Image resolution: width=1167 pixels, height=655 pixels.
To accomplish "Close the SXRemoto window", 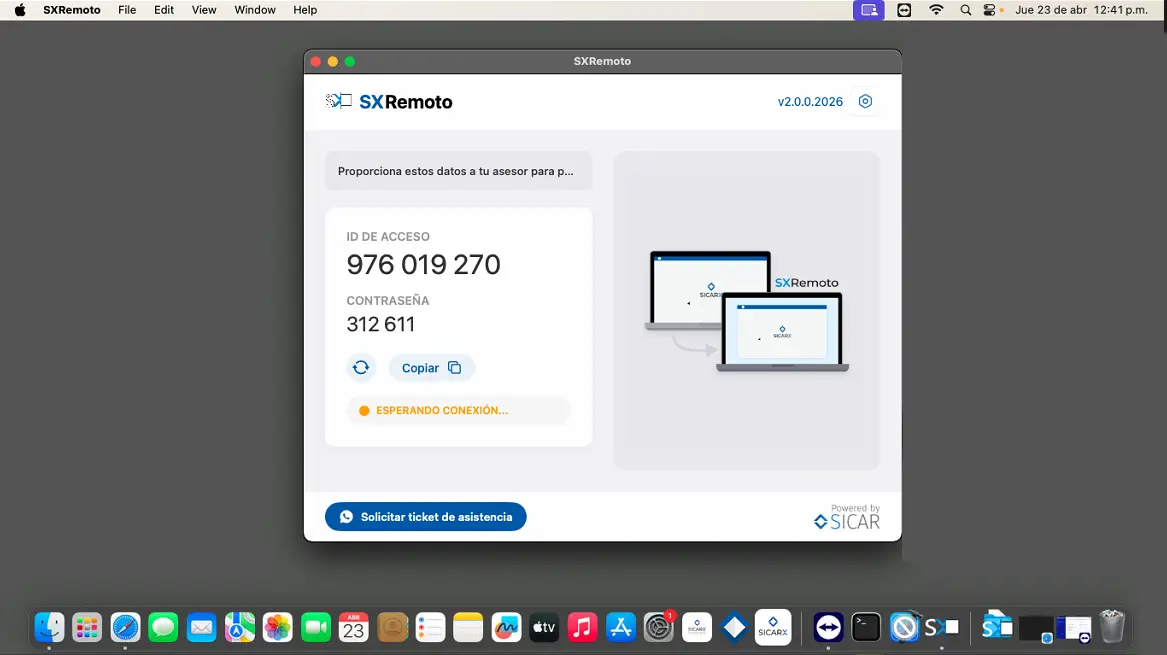I will 316,61.
